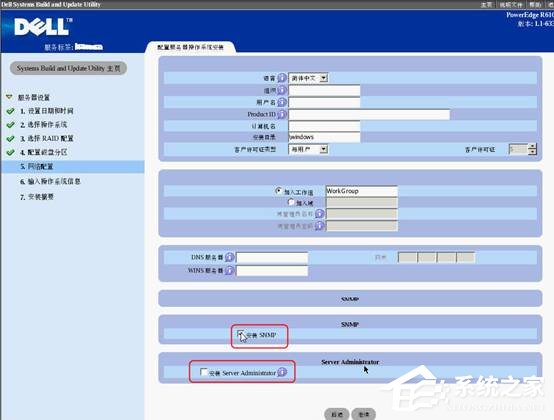Image resolution: width=554 pixels, height=420 pixels.
Task: Click the Dell logo
Action: click(x=43, y=26)
